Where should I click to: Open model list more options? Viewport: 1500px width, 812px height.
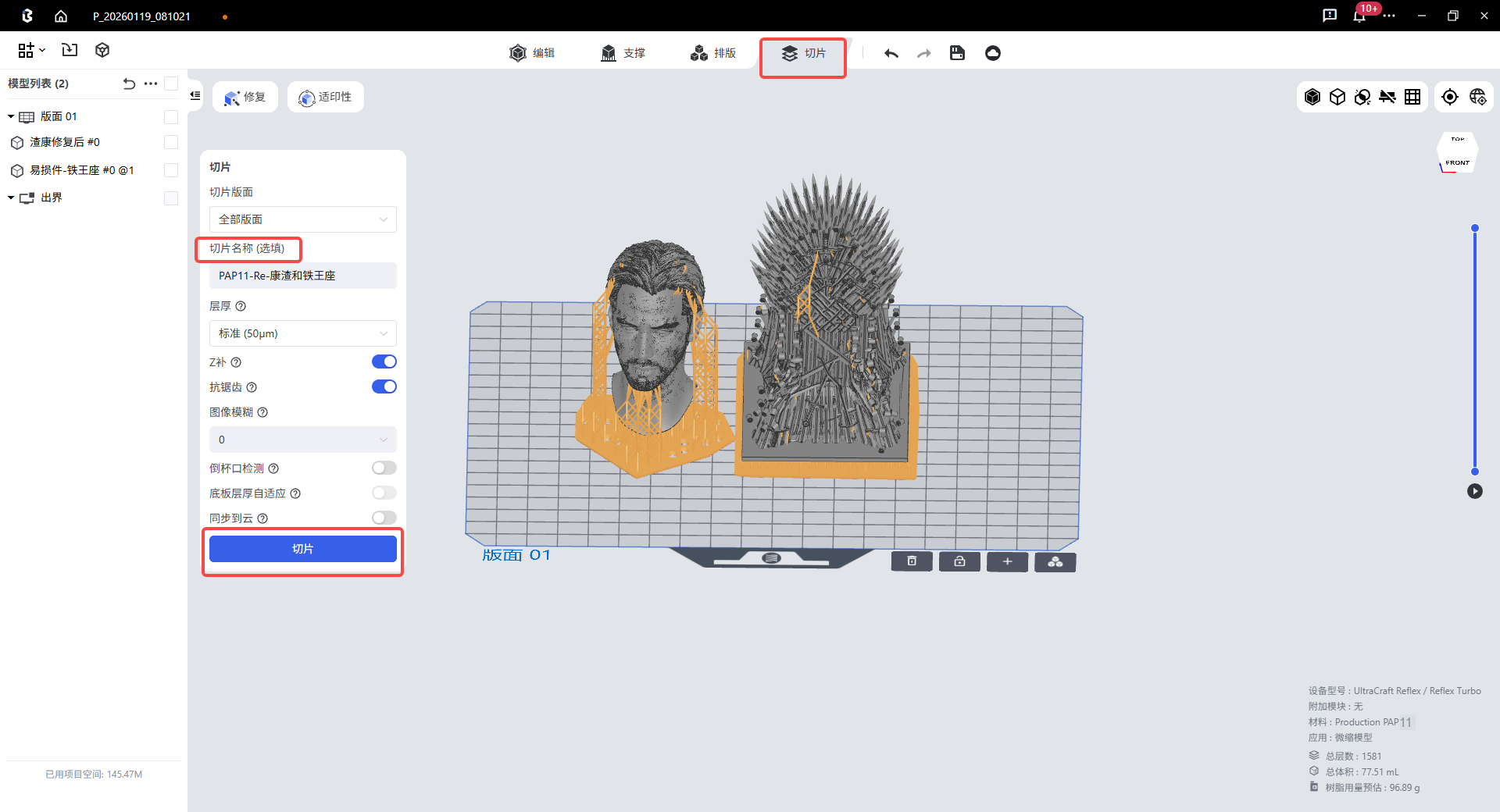(x=151, y=84)
